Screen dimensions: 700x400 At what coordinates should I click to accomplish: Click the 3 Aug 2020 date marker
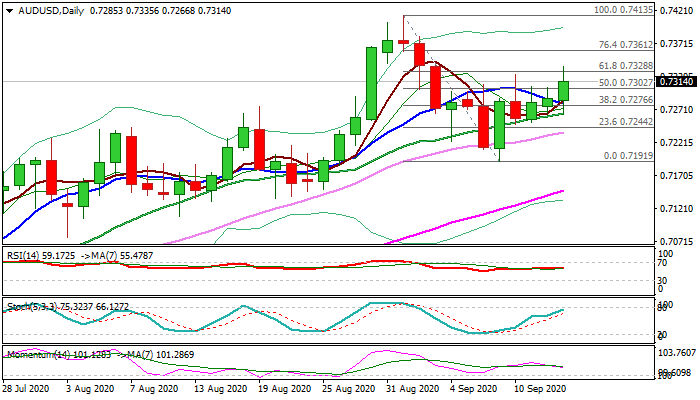coord(90,389)
